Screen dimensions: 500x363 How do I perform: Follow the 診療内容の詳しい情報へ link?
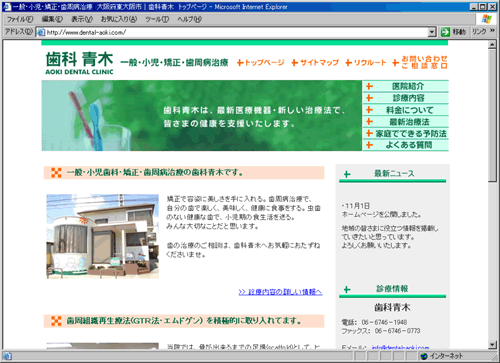coord(280,292)
